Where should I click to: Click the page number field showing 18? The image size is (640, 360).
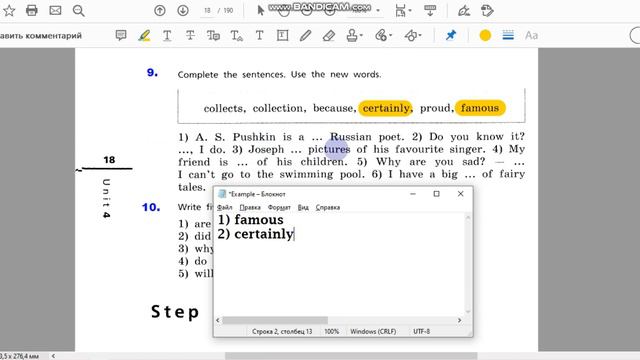coord(207,11)
